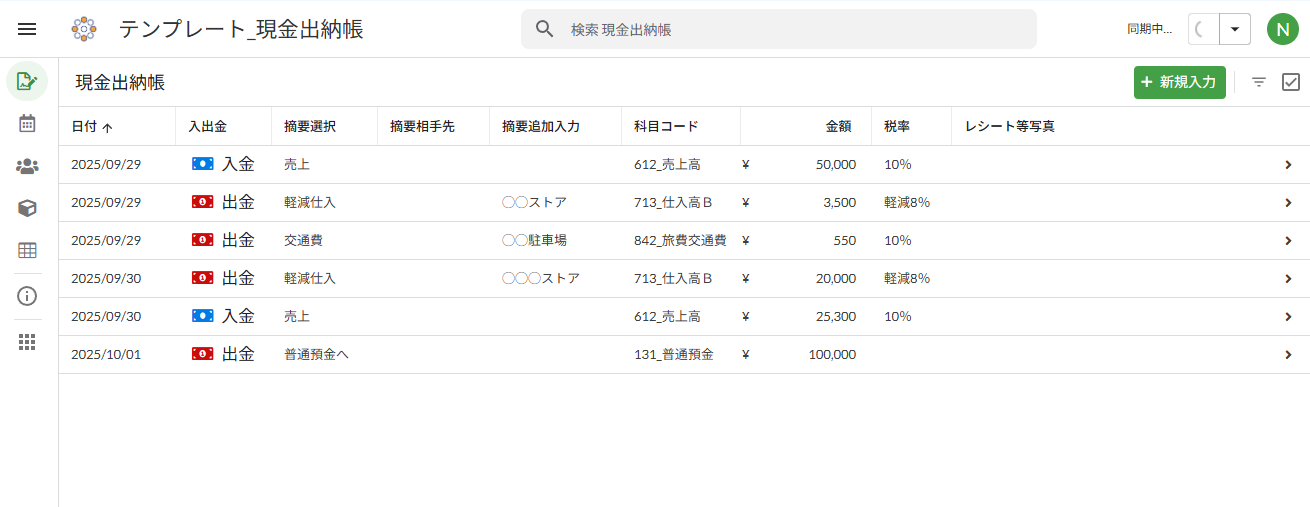Open the info icon in sidebar

click(x=27, y=296)
